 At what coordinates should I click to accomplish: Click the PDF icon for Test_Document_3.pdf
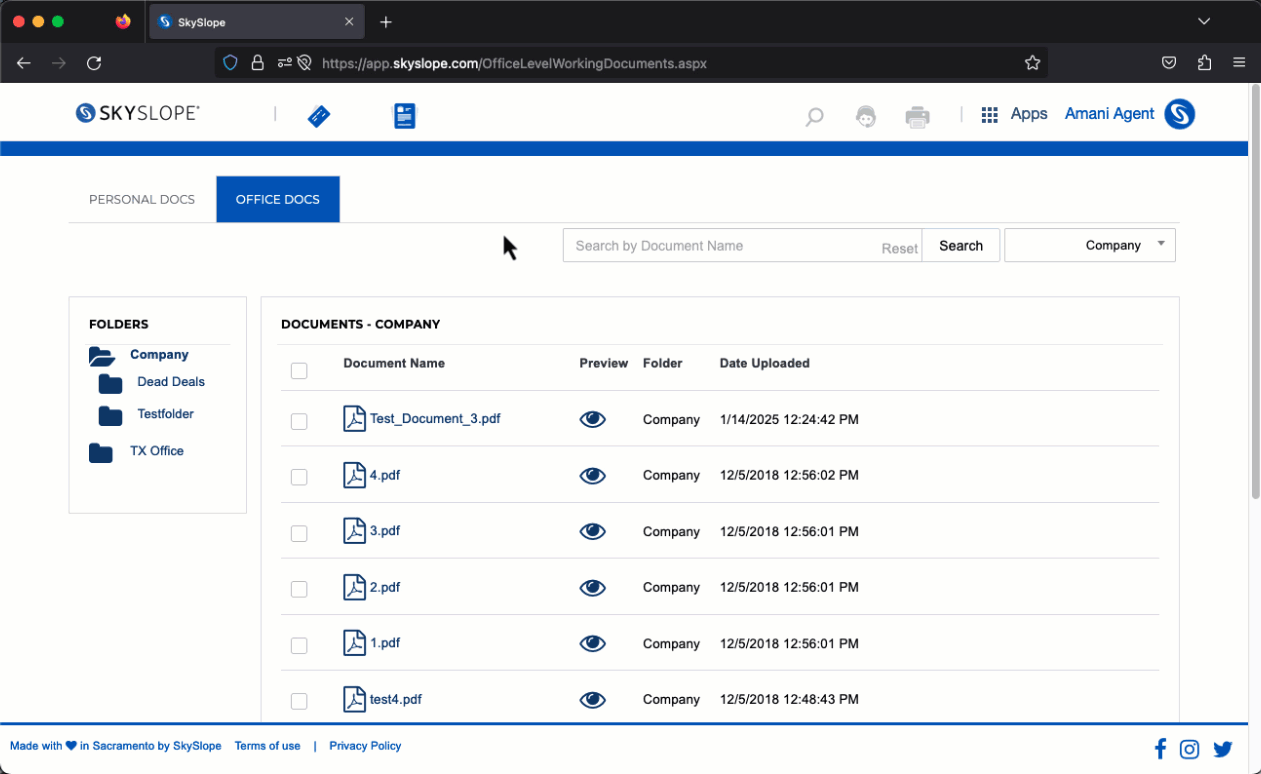coord(354,419)
